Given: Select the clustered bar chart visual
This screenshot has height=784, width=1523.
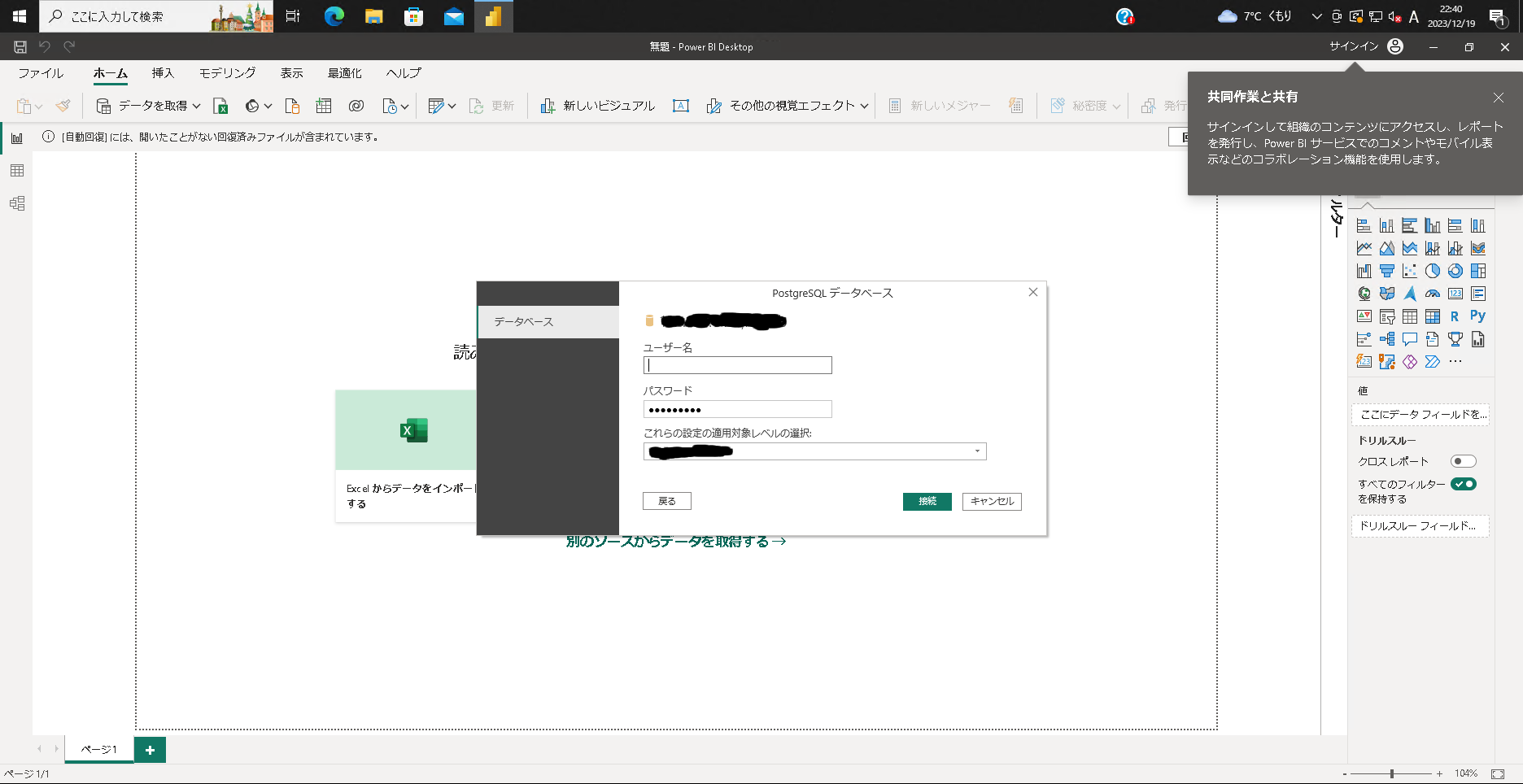Looking at the screenshot, I should [x=1410, y=225].
